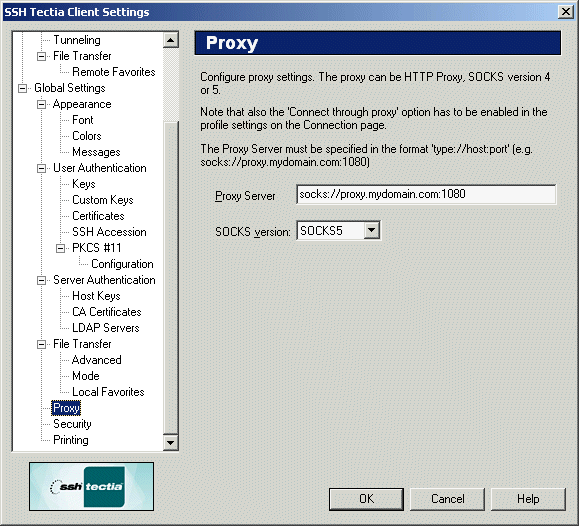Viewport: 579px width, 526px height.
Task: Open the Custom Keys page
Action: (x=103, y=200)
